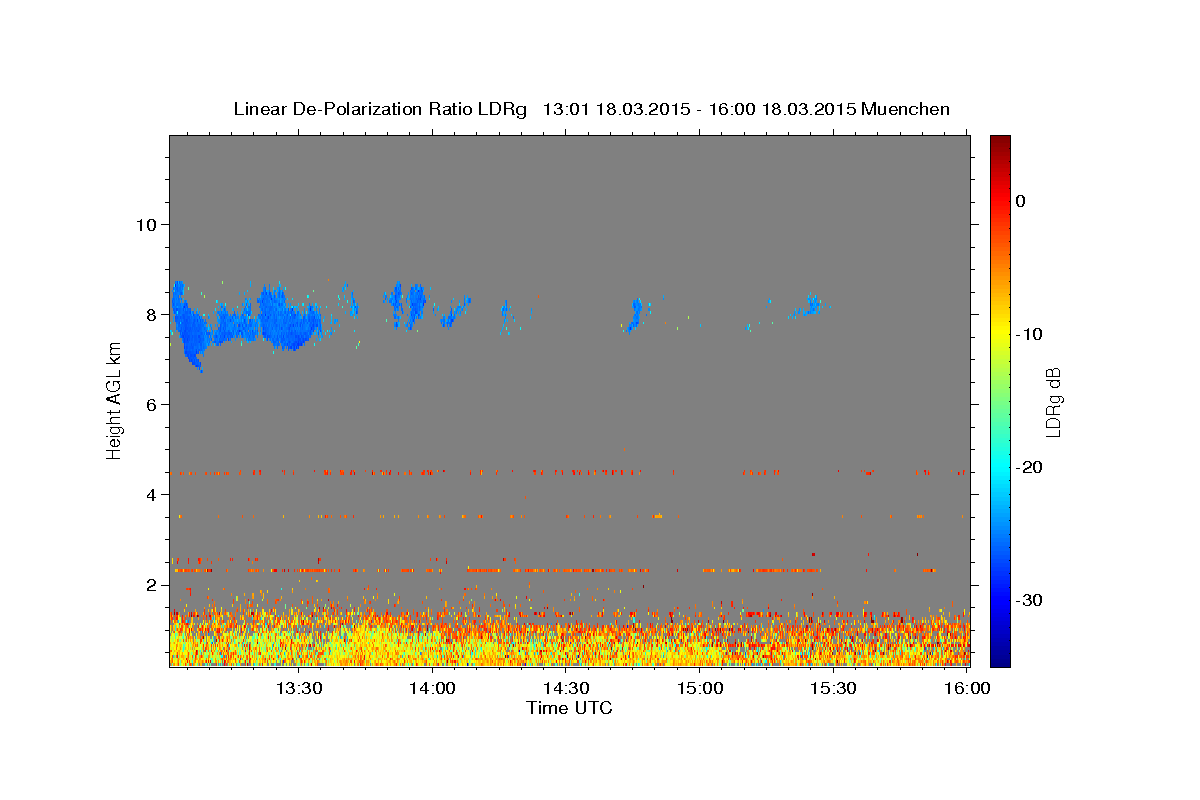Click the colorbar label '-10'
This screenshot has width=1200, height=800.
pos(1029,334)
